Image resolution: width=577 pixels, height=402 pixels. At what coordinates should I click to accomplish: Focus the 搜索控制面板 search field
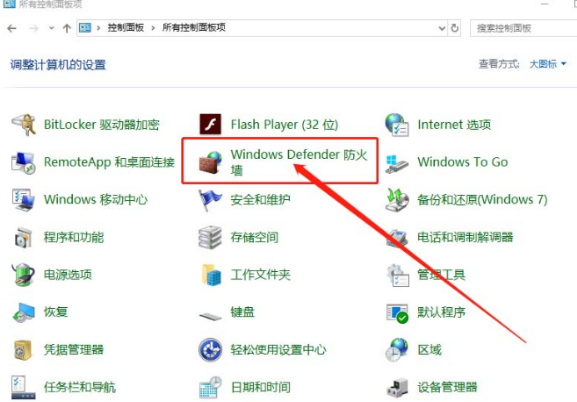click(524, 28)
